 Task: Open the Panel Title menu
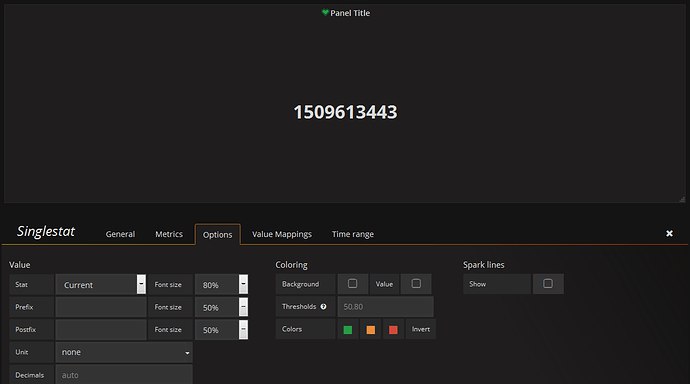click(x=350, y=13)
